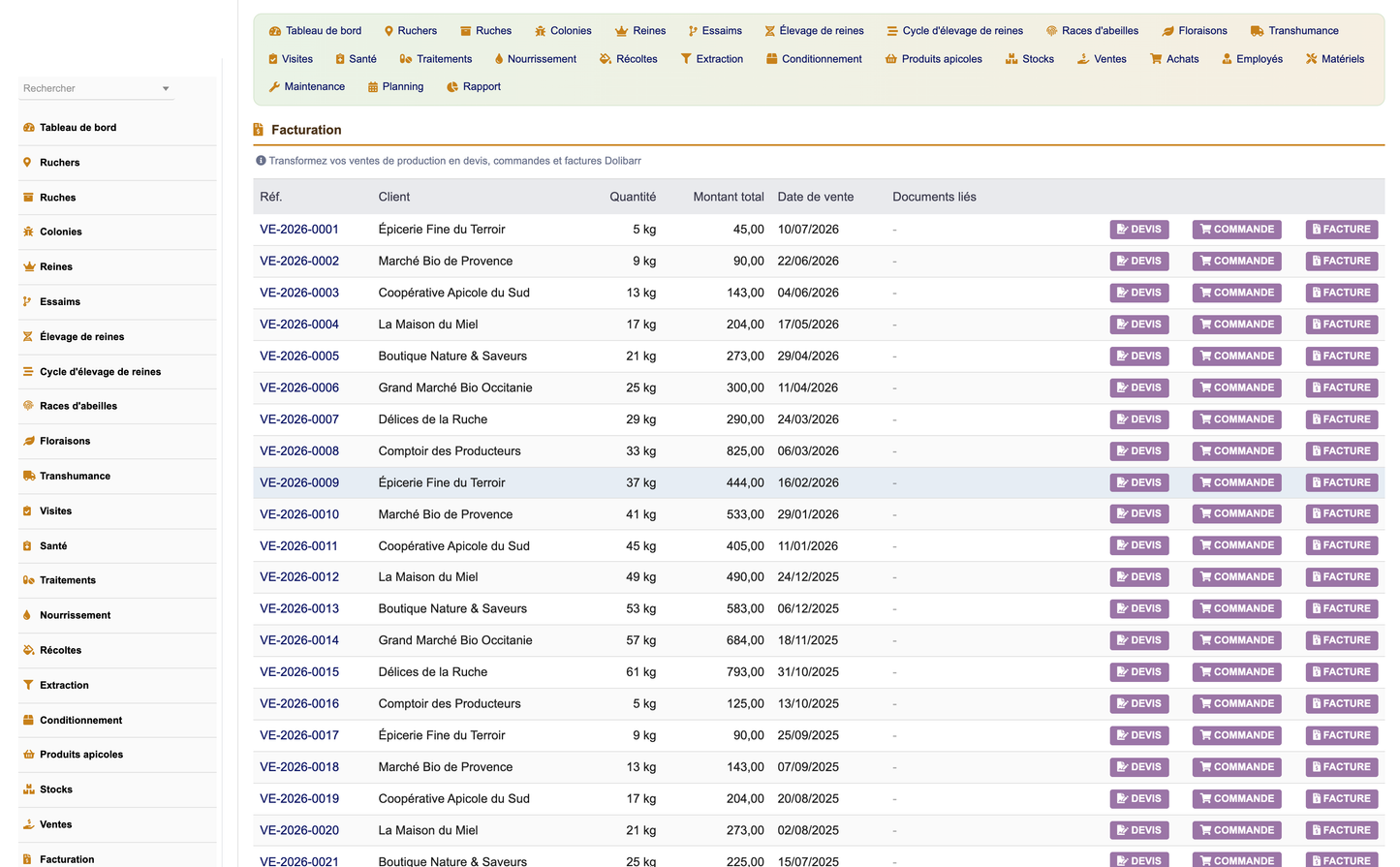Open Récoltes in the top menu
This screenshot has height=867, width=1400.
[x=628, y=59]
